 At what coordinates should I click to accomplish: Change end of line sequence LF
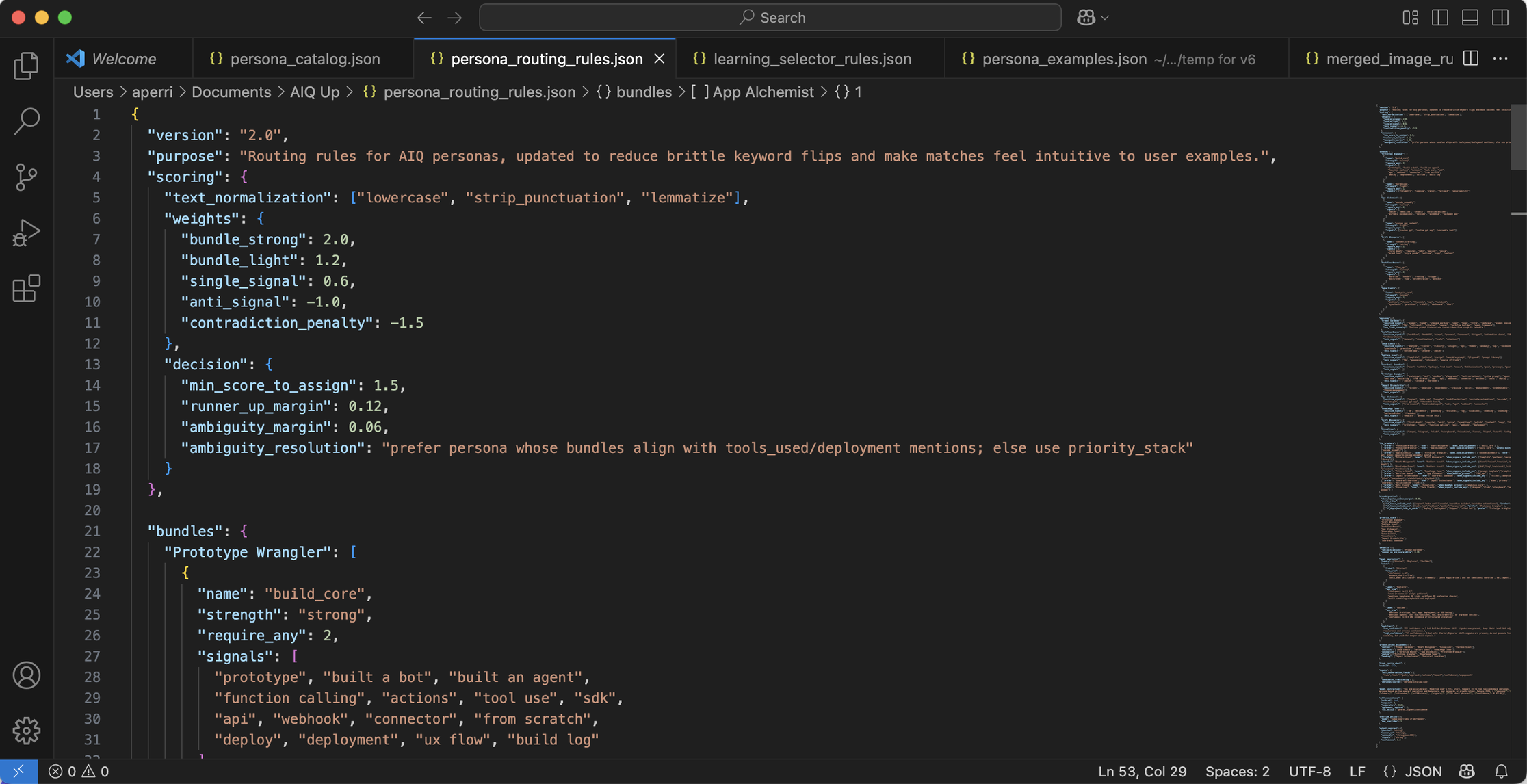(x=1357, y=772)
